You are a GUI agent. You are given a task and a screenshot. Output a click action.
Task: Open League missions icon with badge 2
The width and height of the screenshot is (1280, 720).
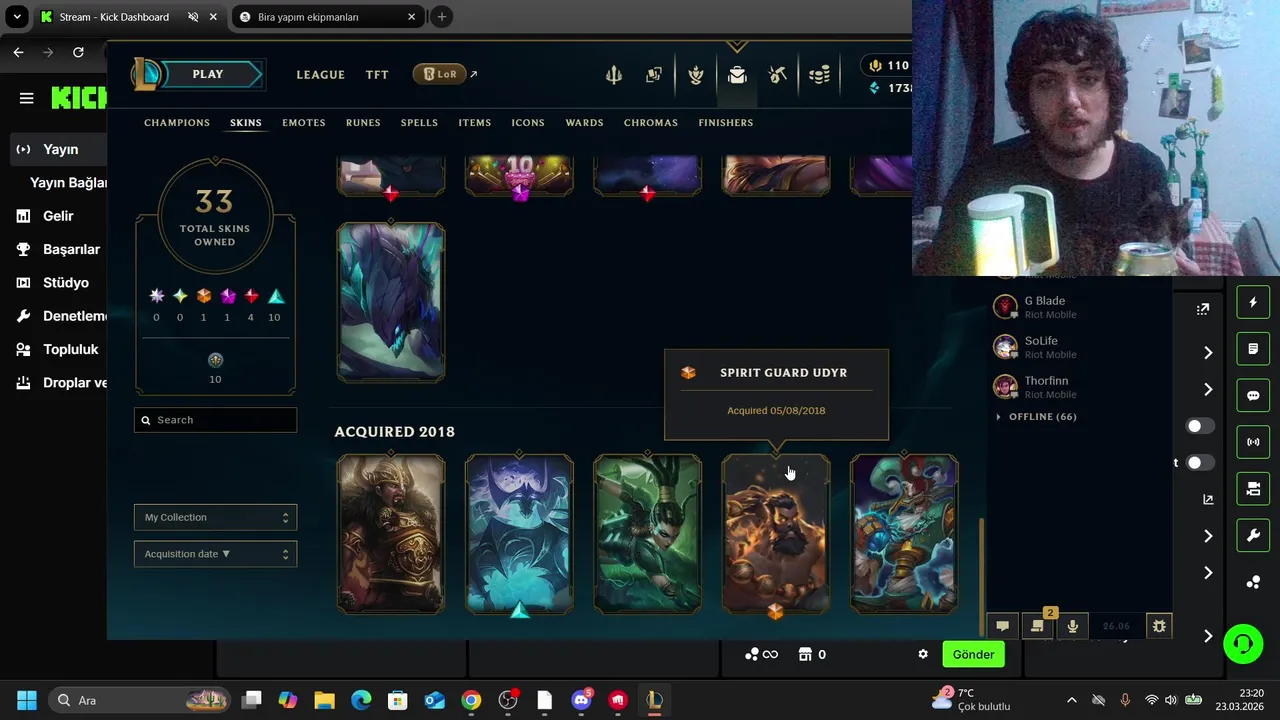[x=1038, y=626]
